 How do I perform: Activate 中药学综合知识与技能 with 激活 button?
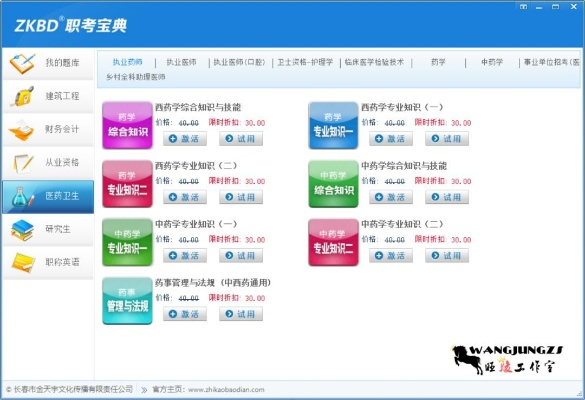coord(391,197)
